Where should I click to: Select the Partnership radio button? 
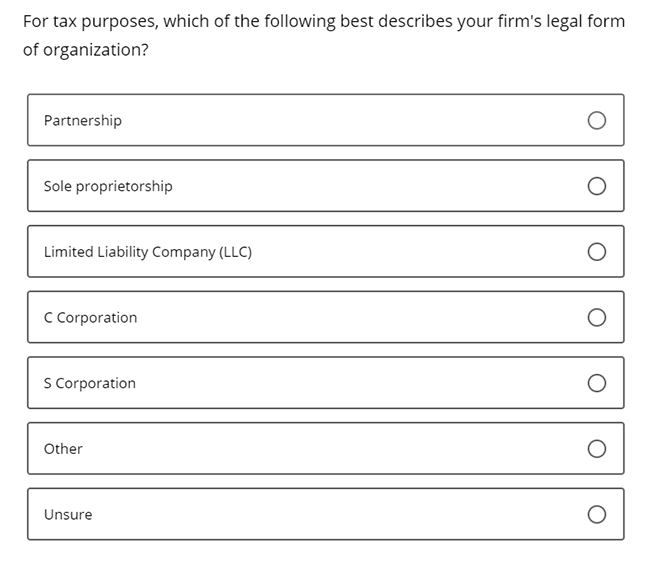(x=597, y=121)
